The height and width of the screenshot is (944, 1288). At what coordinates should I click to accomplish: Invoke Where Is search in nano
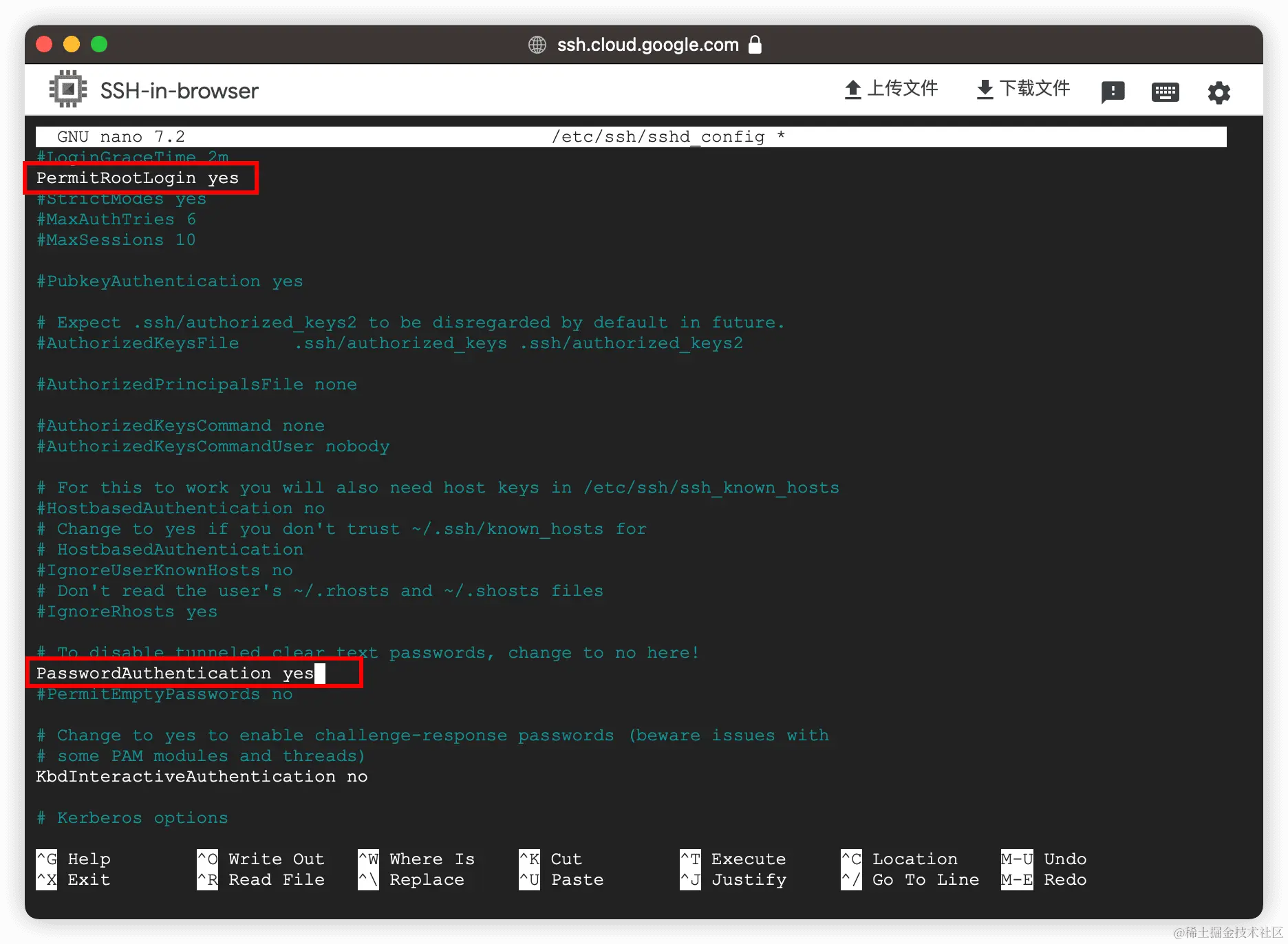point(416,859)
